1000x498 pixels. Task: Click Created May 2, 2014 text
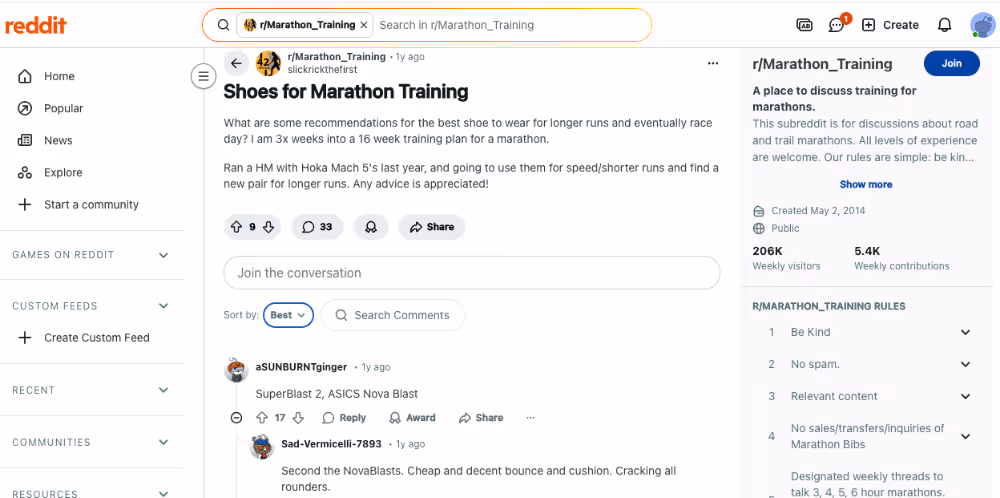(818, 210)
